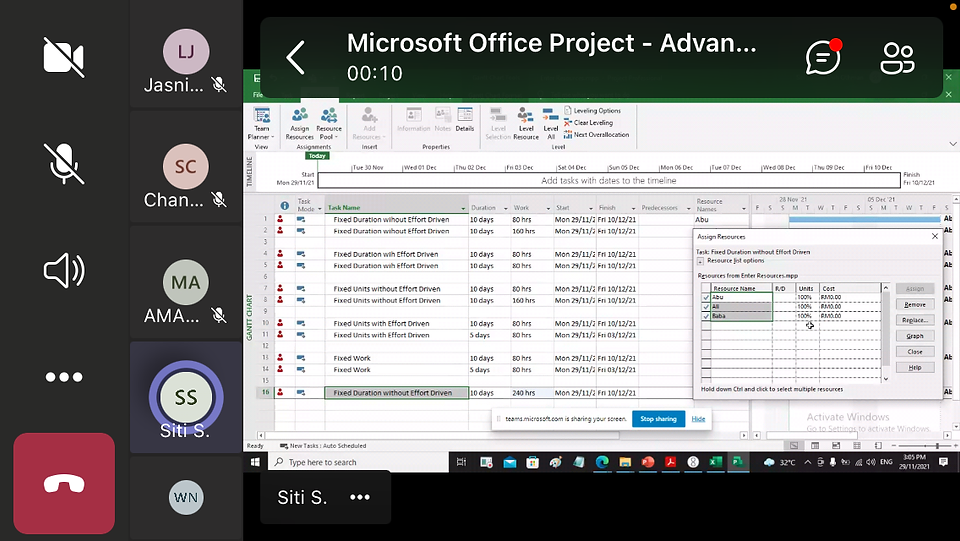Open the meeting chat with the red notification
This screenshot has width=960, height=541.
tap(823, 58)
